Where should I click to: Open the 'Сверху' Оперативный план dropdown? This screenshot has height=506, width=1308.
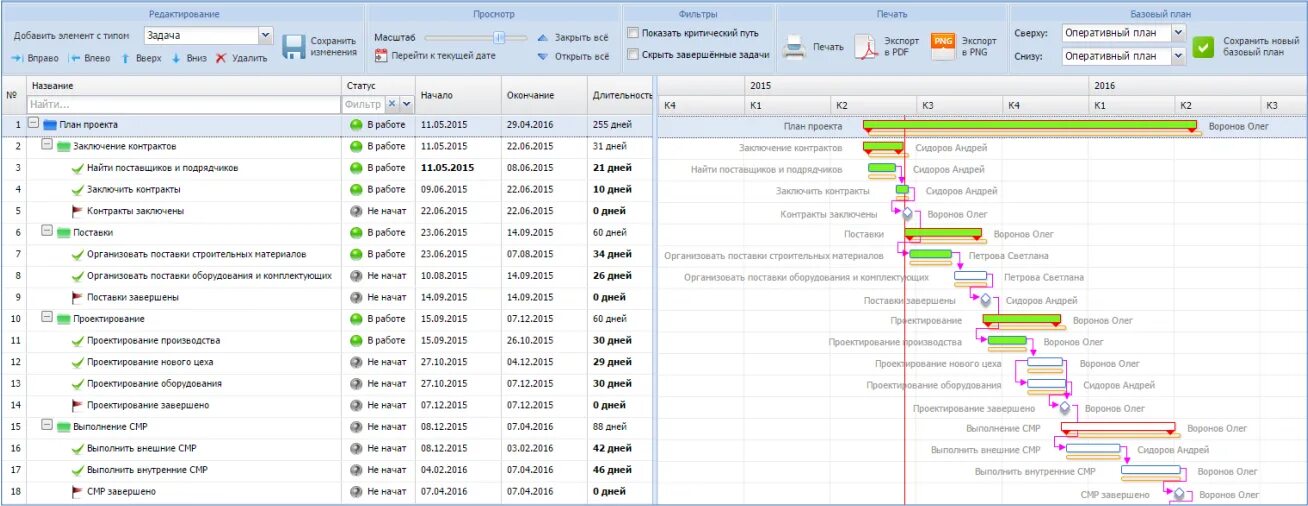pos(1177,33)
